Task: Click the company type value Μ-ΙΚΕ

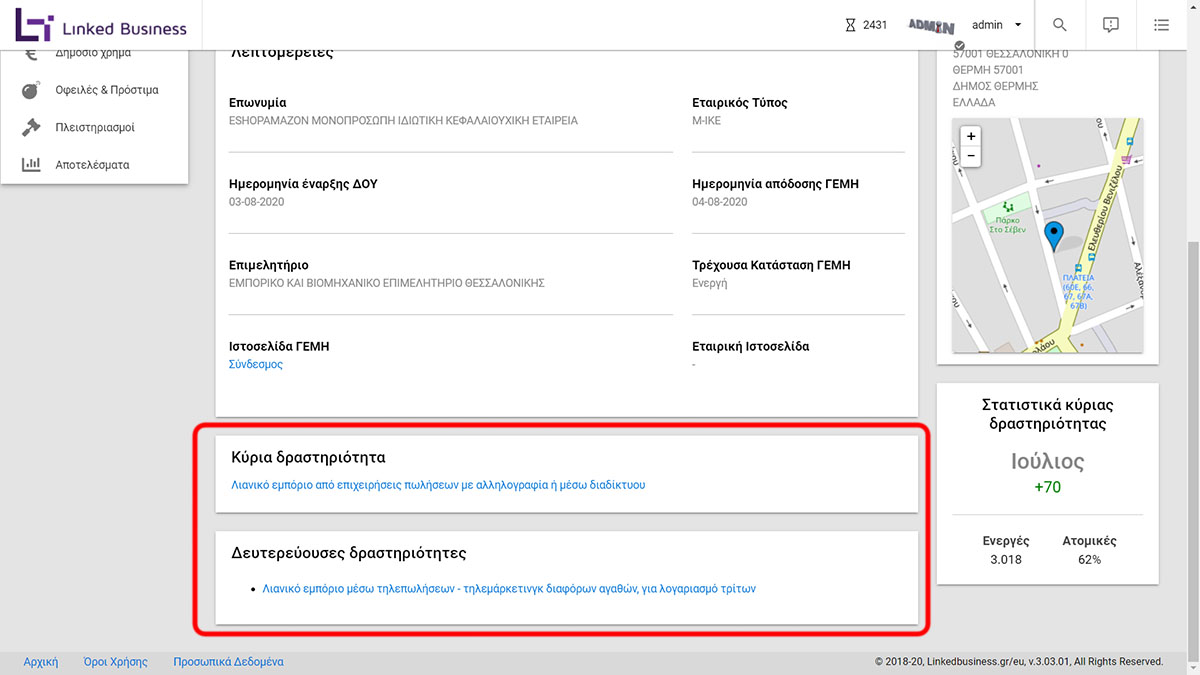Action: coord(706,120)
